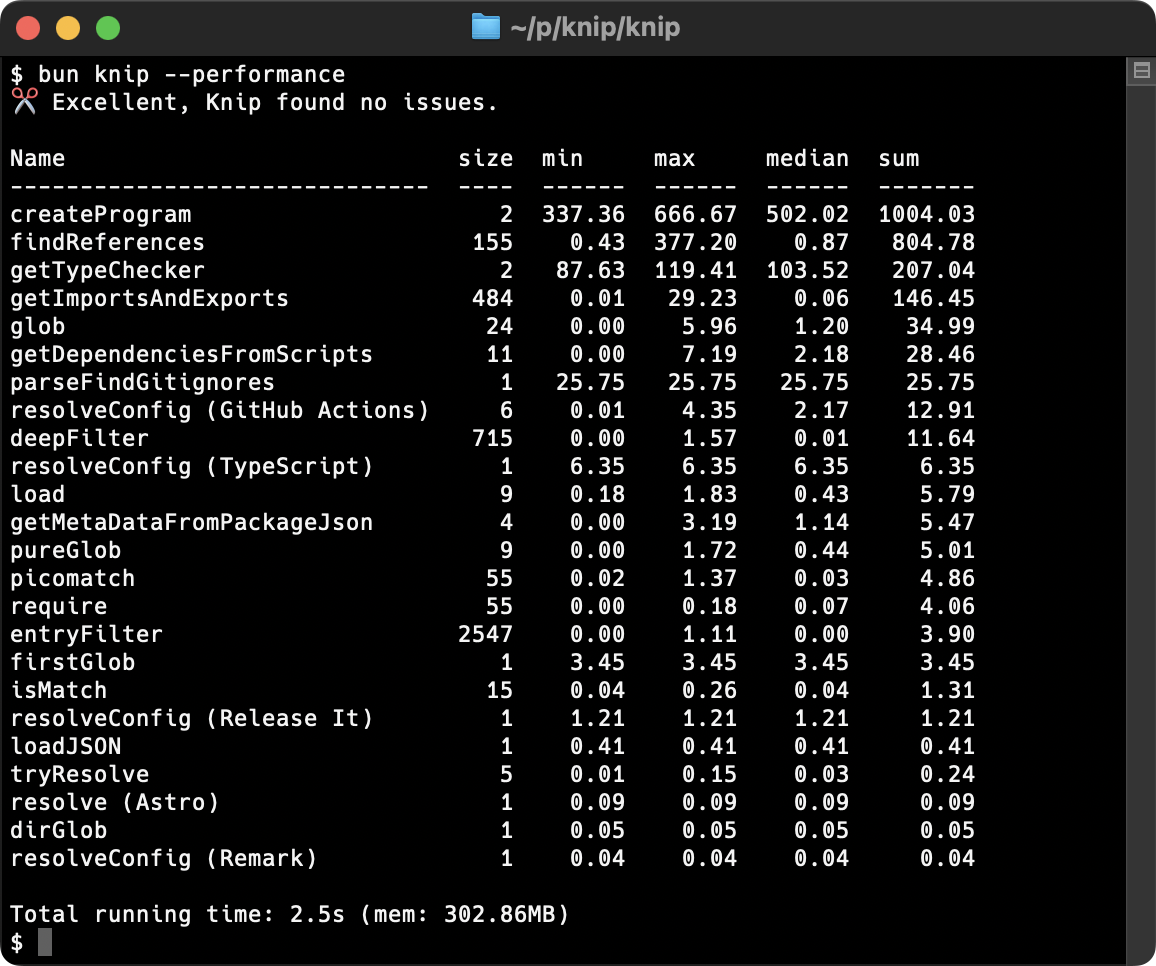1156x966 pixels.
Task: Click the scissors emoji before Excellent
Action: click(x=24, y=102)
